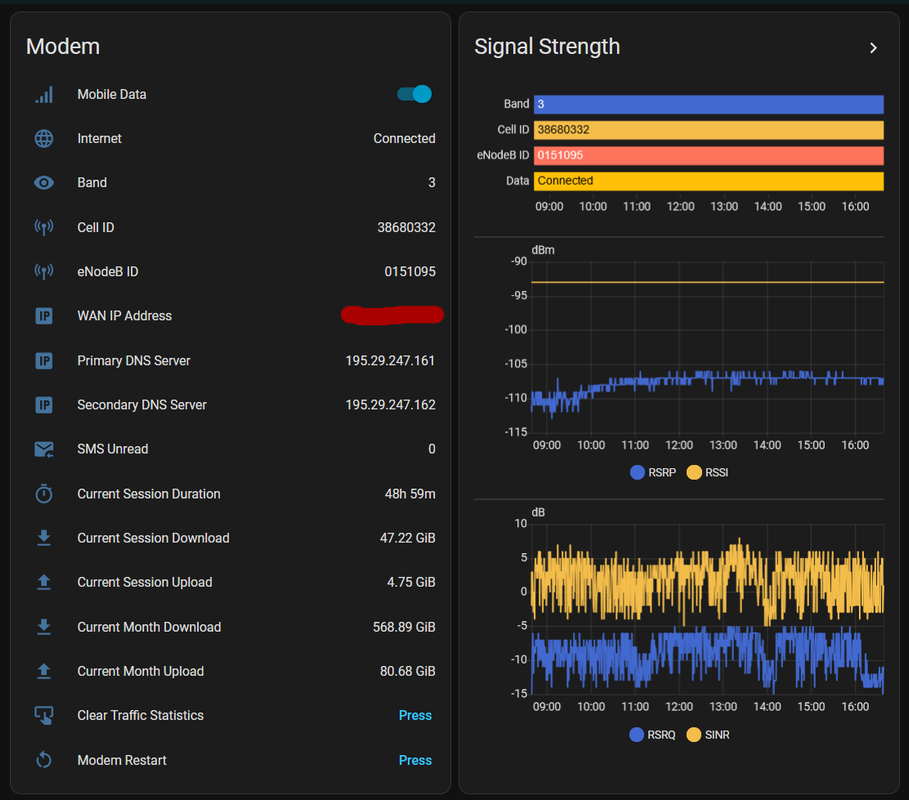Click session download value 47.22 GiB

(x=408, y=538)
